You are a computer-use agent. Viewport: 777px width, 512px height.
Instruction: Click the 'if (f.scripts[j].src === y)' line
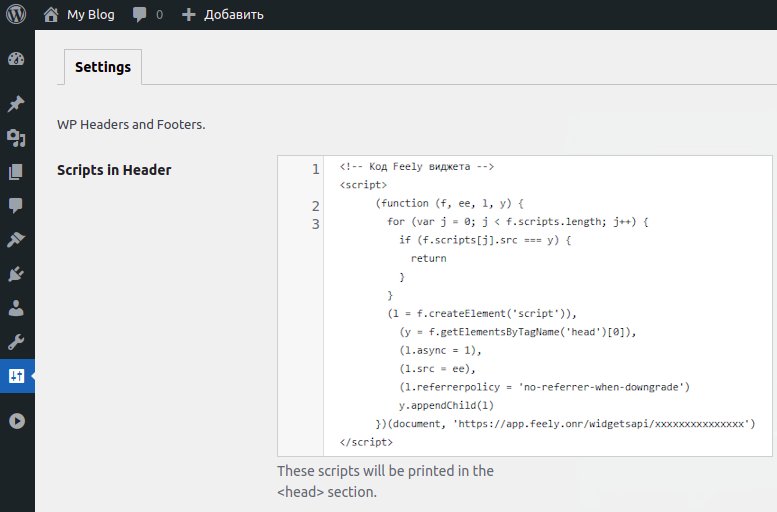point(485,240)
